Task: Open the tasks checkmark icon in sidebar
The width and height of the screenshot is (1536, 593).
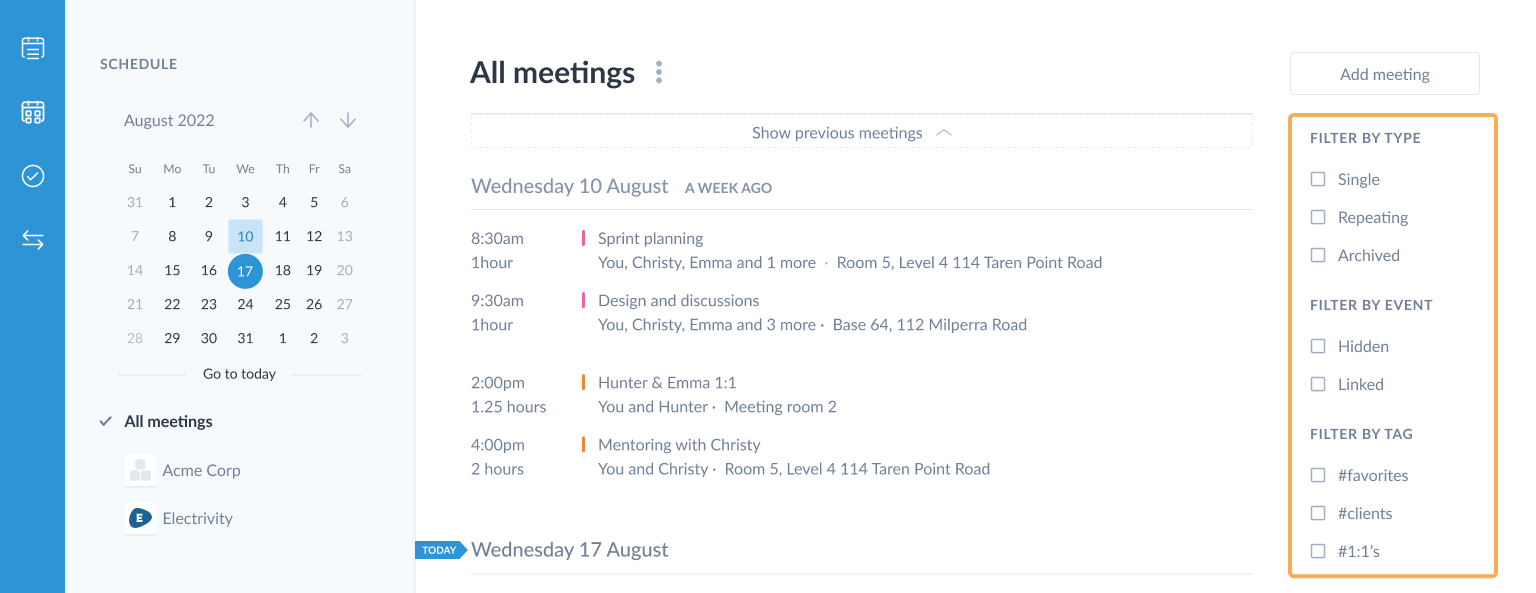Action: point(33,176)
